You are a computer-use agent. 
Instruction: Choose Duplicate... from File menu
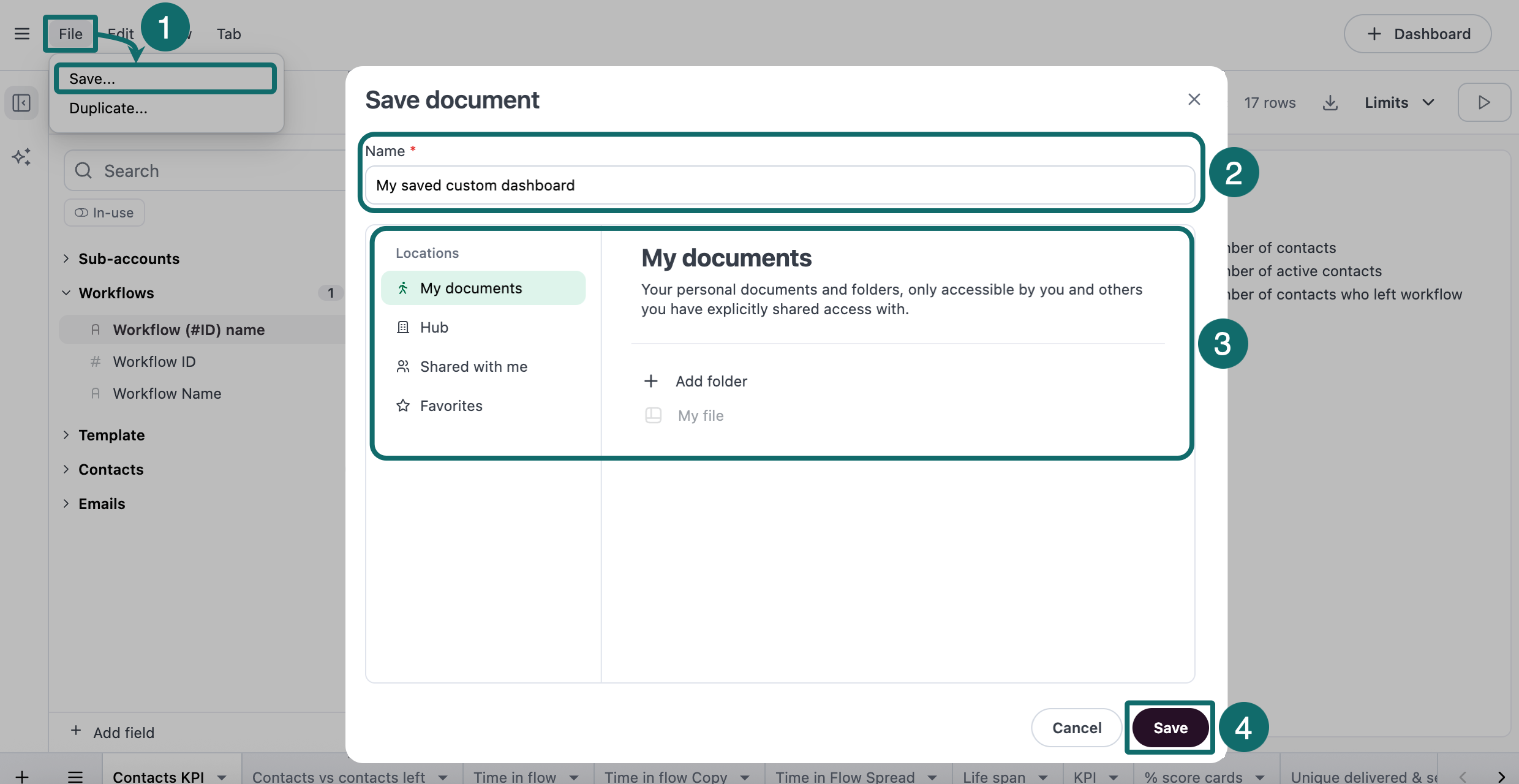108,108
